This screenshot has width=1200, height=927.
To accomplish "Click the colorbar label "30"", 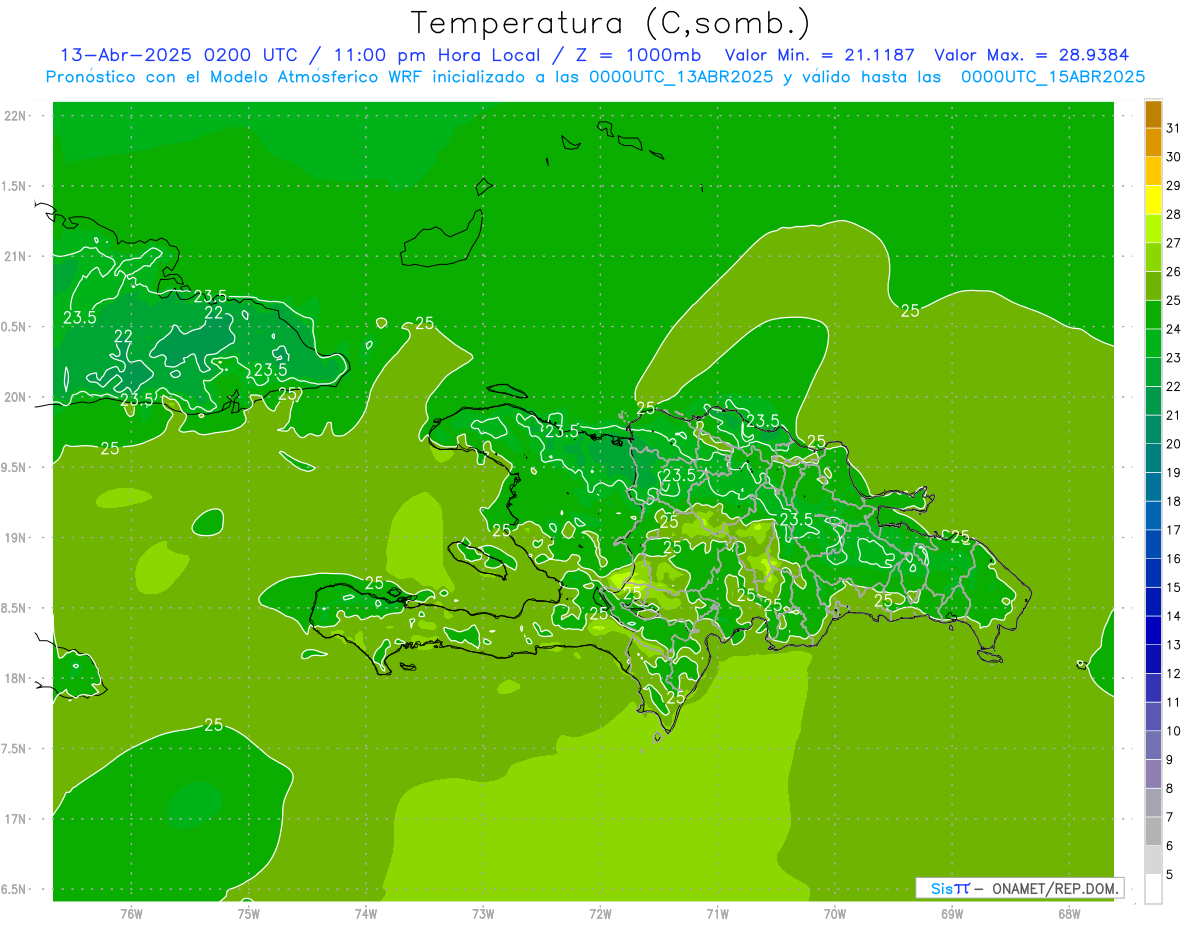I will click(x=1174, y=157).
